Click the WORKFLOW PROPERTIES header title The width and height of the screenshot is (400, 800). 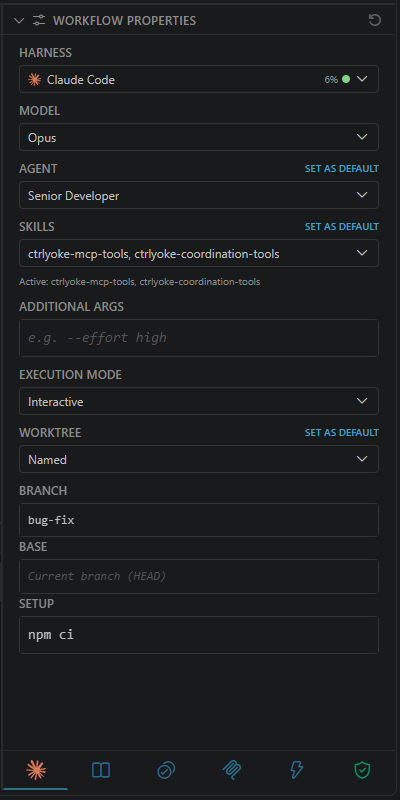click(x=124, y=20)
